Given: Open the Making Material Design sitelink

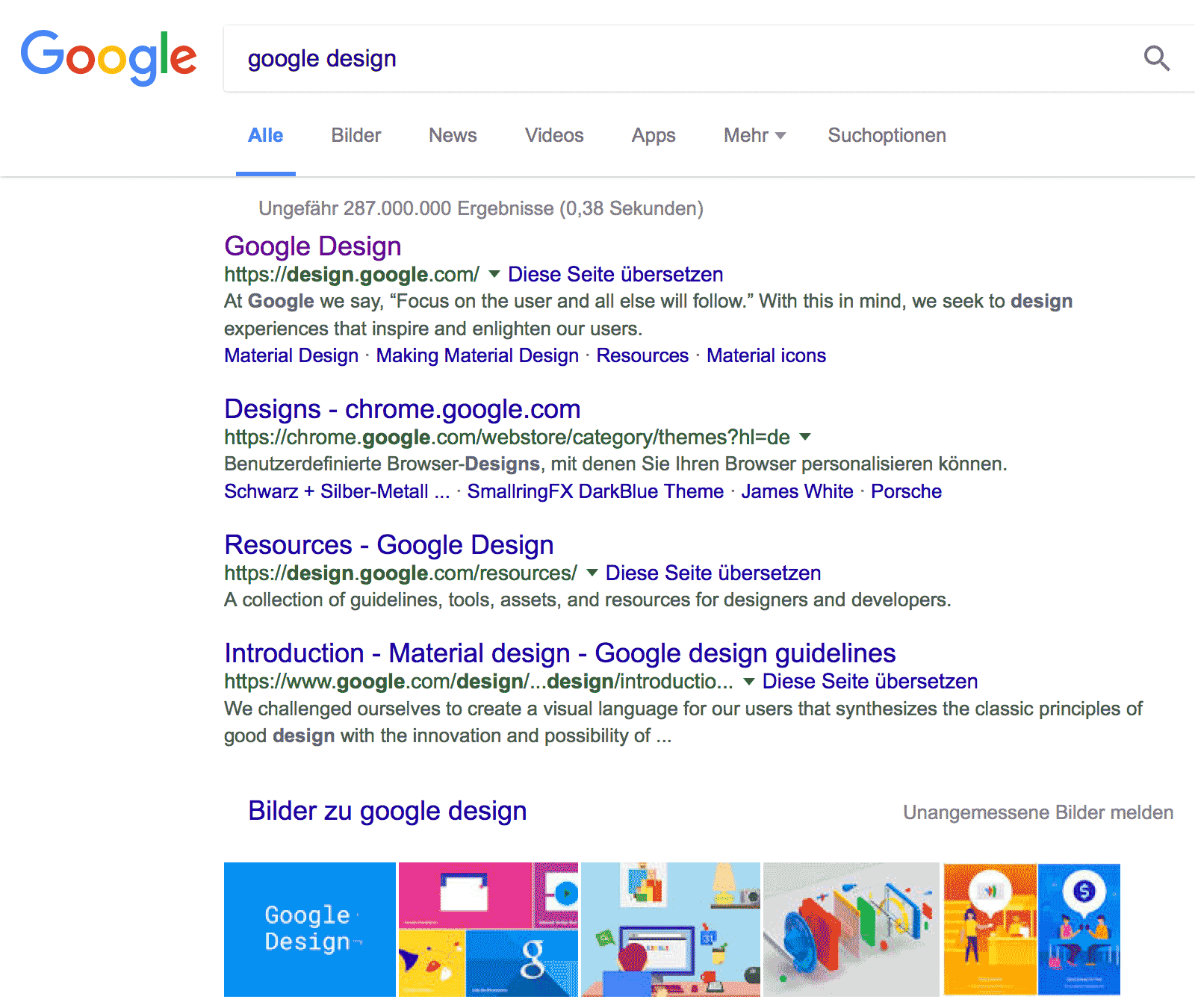Looking at the screenshot, I should (477, 355).
